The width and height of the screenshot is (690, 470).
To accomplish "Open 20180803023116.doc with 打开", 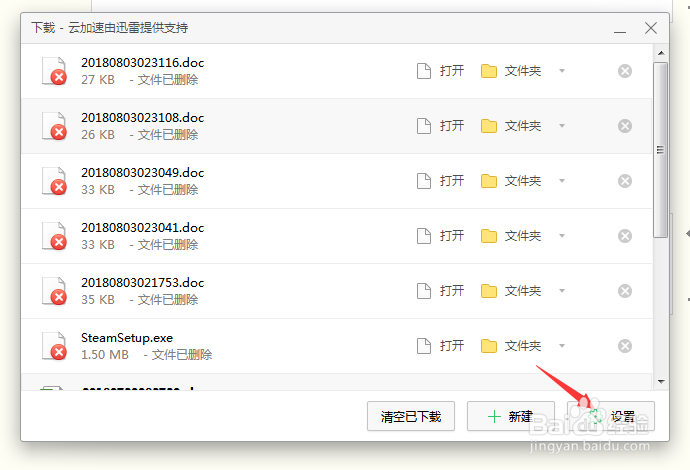I will (x=440, y=71).
